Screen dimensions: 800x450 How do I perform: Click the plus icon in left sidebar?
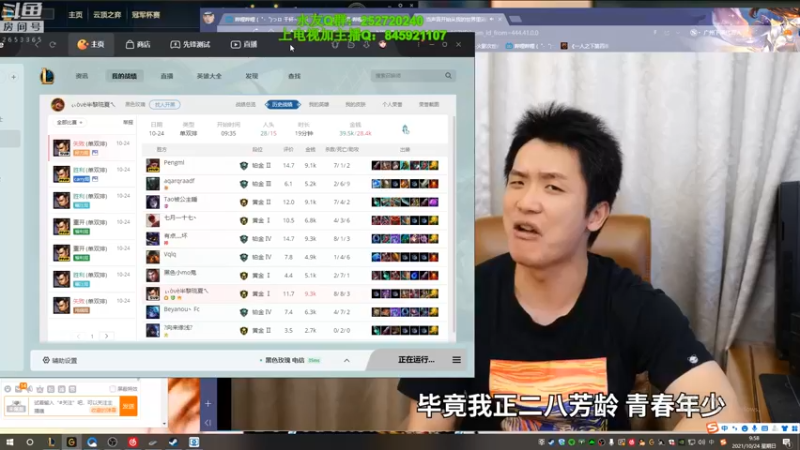tap(14, 77)
